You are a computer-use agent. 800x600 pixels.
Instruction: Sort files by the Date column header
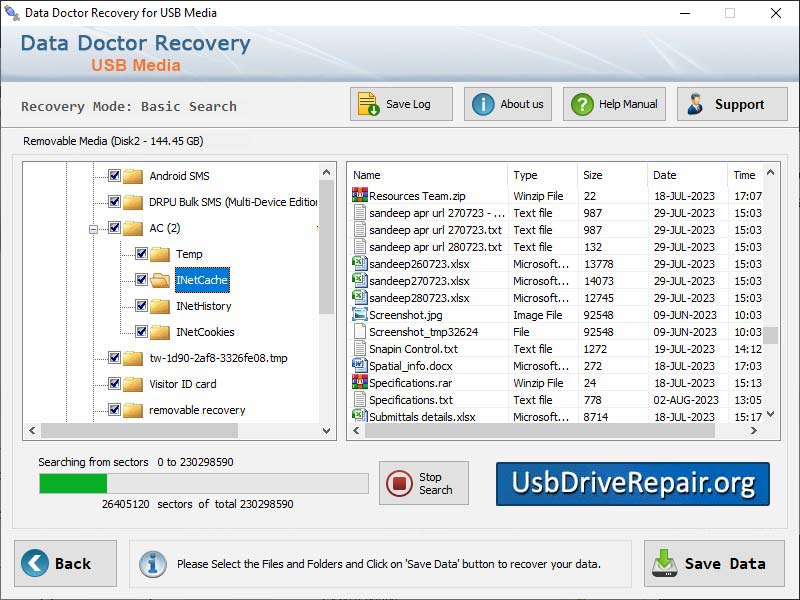687,174
